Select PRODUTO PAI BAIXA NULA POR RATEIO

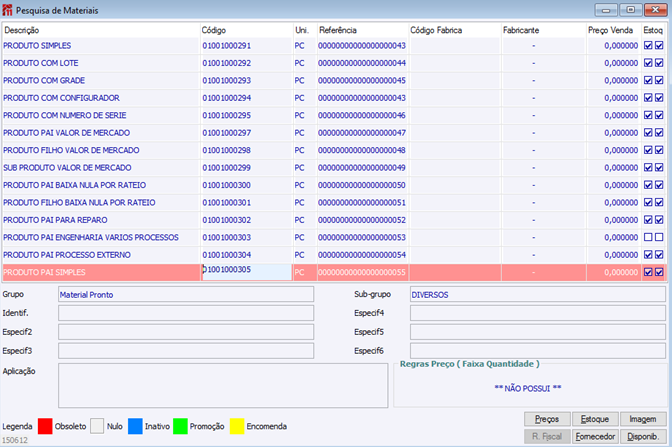point(334,185)
